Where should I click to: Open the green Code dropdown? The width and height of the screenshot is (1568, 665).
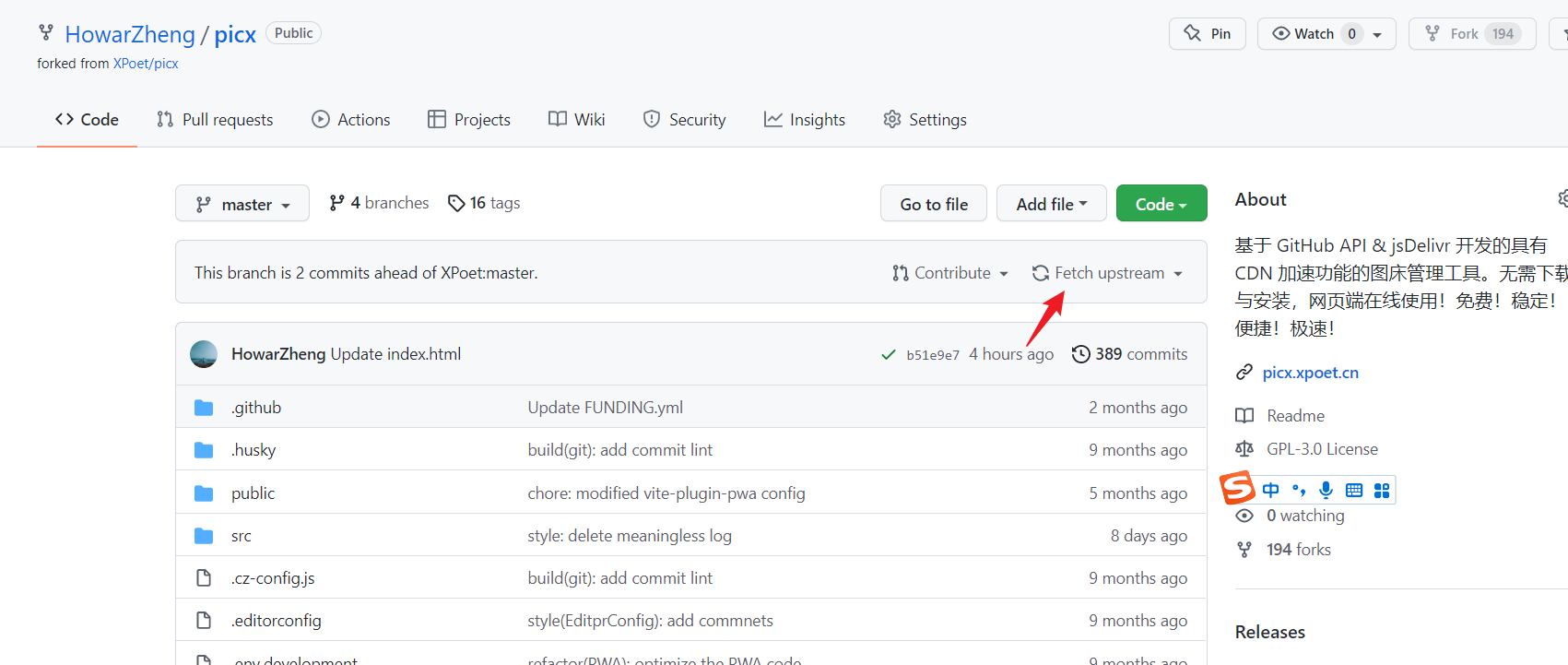click(x=1161, y=204)
